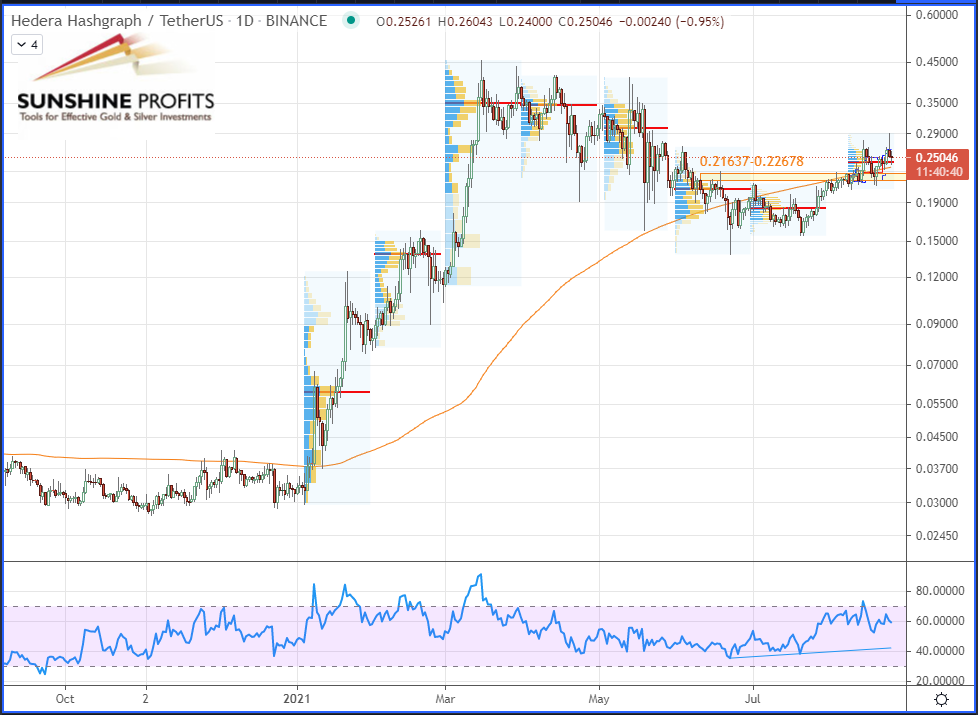Click the current price label 0.25046 on axis
978x715 pixels.
click(x=939, y=158)
